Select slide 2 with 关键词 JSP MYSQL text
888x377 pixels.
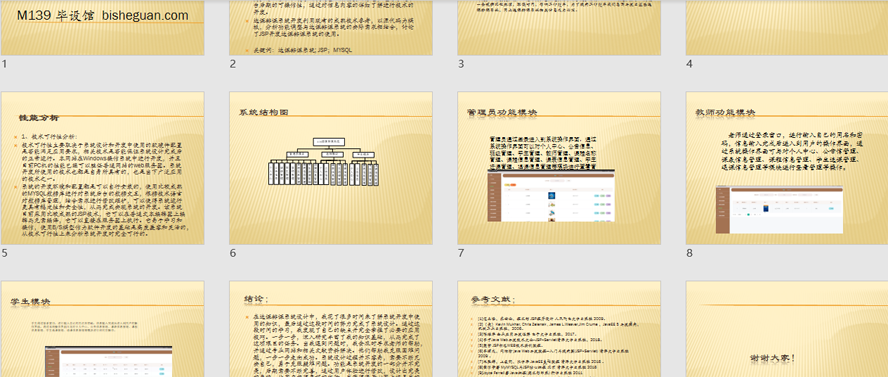[331, 28]
